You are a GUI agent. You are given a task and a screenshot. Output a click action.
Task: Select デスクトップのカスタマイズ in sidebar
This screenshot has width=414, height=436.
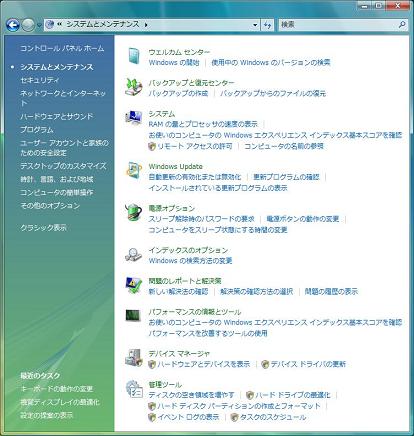click(x=63, y=166)
